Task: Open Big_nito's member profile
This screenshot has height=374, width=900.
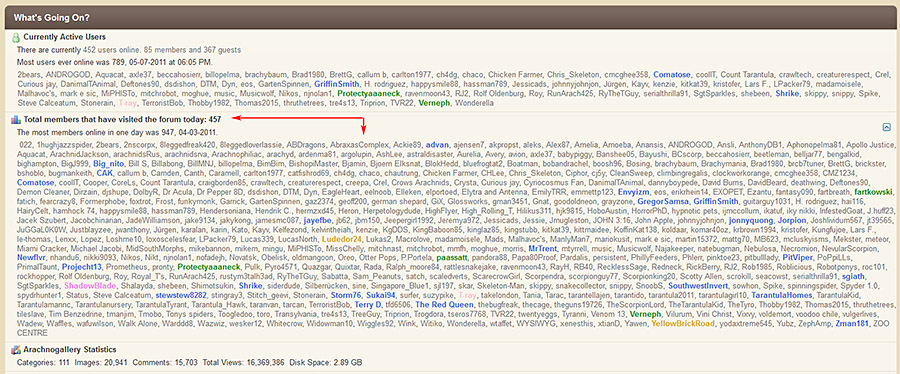Action: click(x=108, y=163)
